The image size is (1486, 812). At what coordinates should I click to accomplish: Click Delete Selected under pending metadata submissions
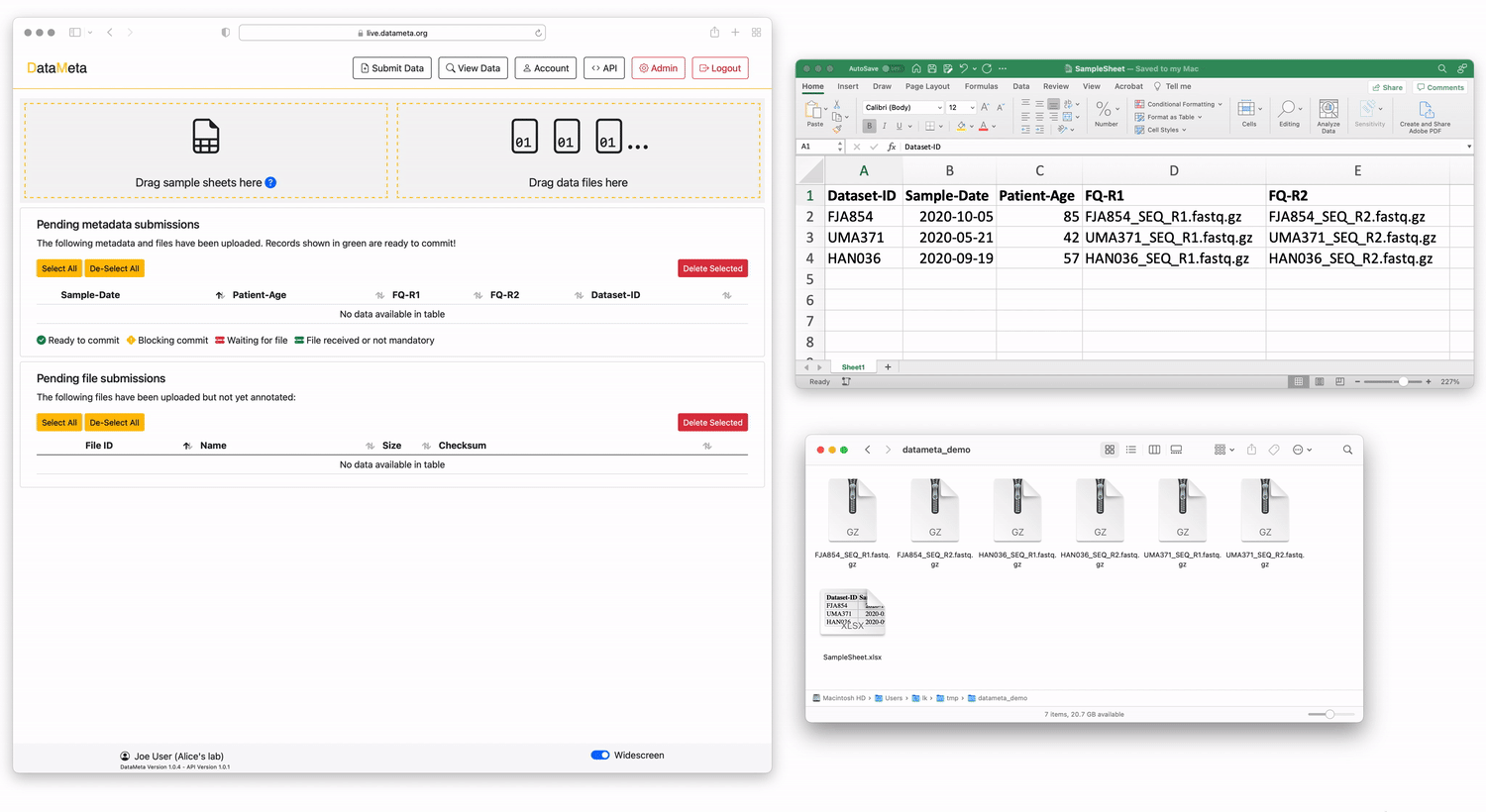pyautogui.click(x=712, y=268)
